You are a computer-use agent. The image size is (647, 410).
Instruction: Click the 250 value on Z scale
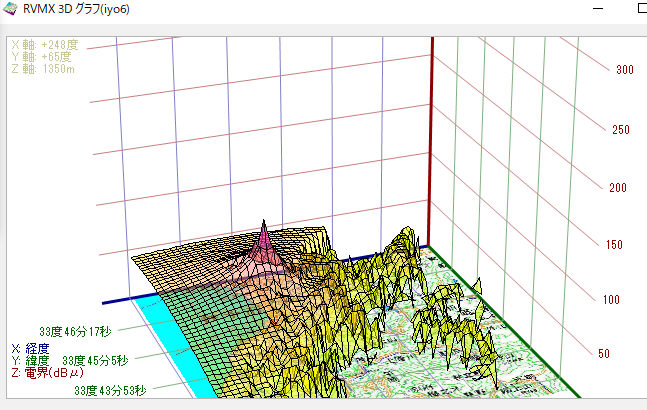(x=621, y=130)
